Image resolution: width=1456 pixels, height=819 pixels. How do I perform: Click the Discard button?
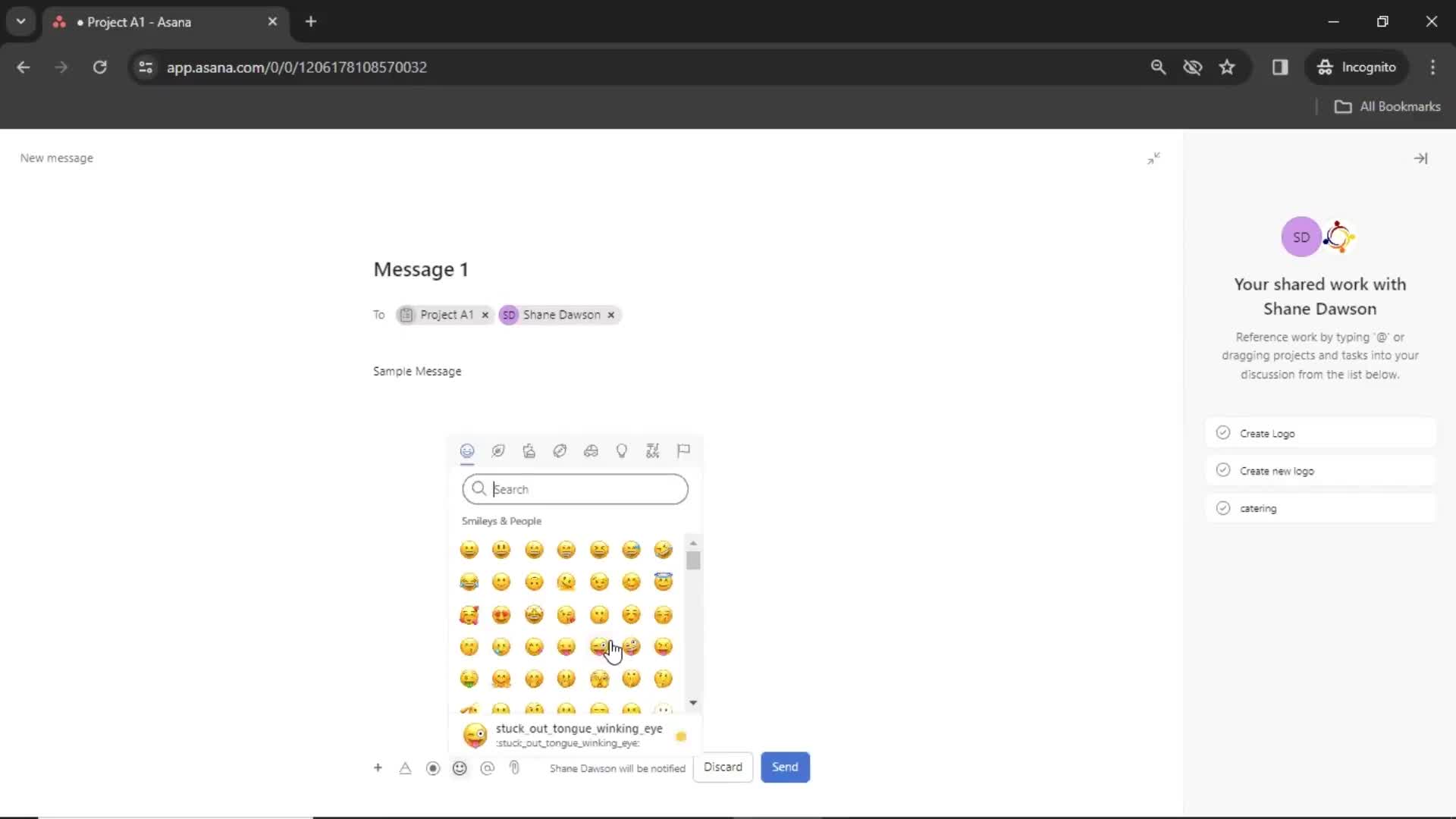(x=722, y=766)
